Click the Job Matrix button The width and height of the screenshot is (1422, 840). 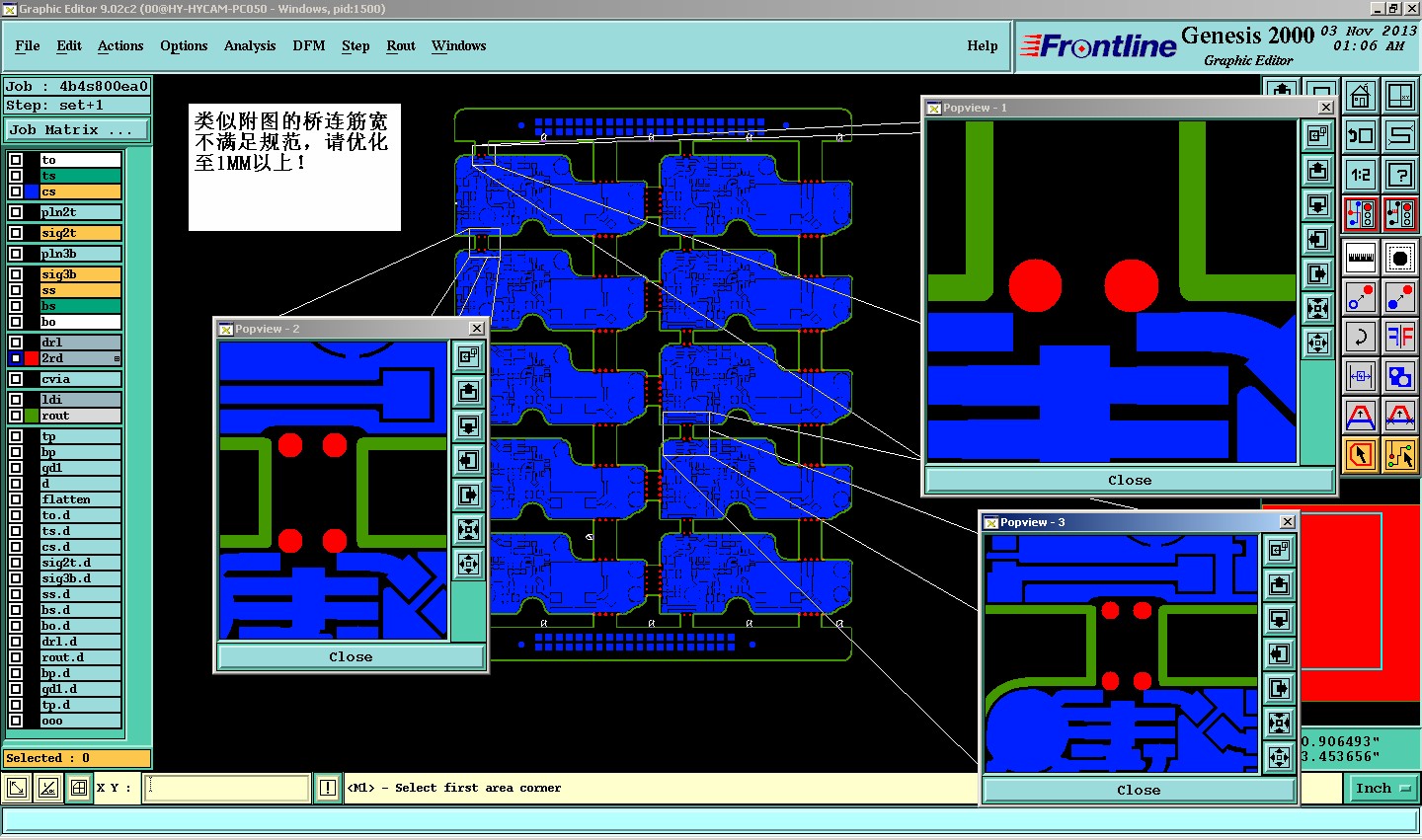78,129
